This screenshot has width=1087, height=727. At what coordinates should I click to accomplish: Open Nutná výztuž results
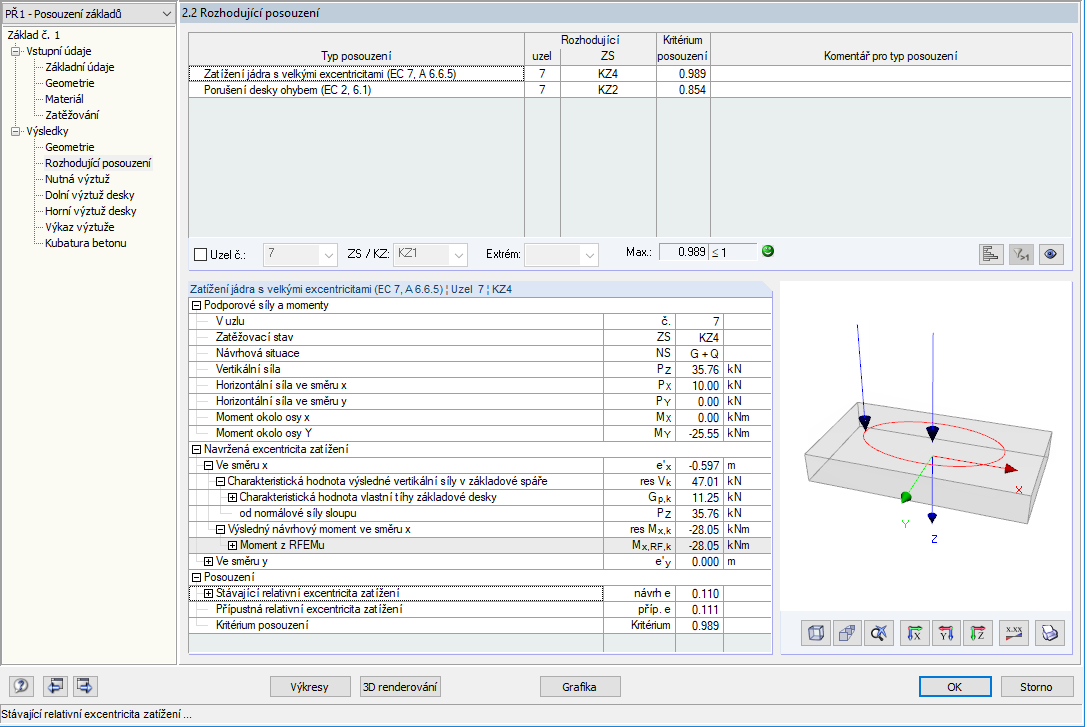77,179
